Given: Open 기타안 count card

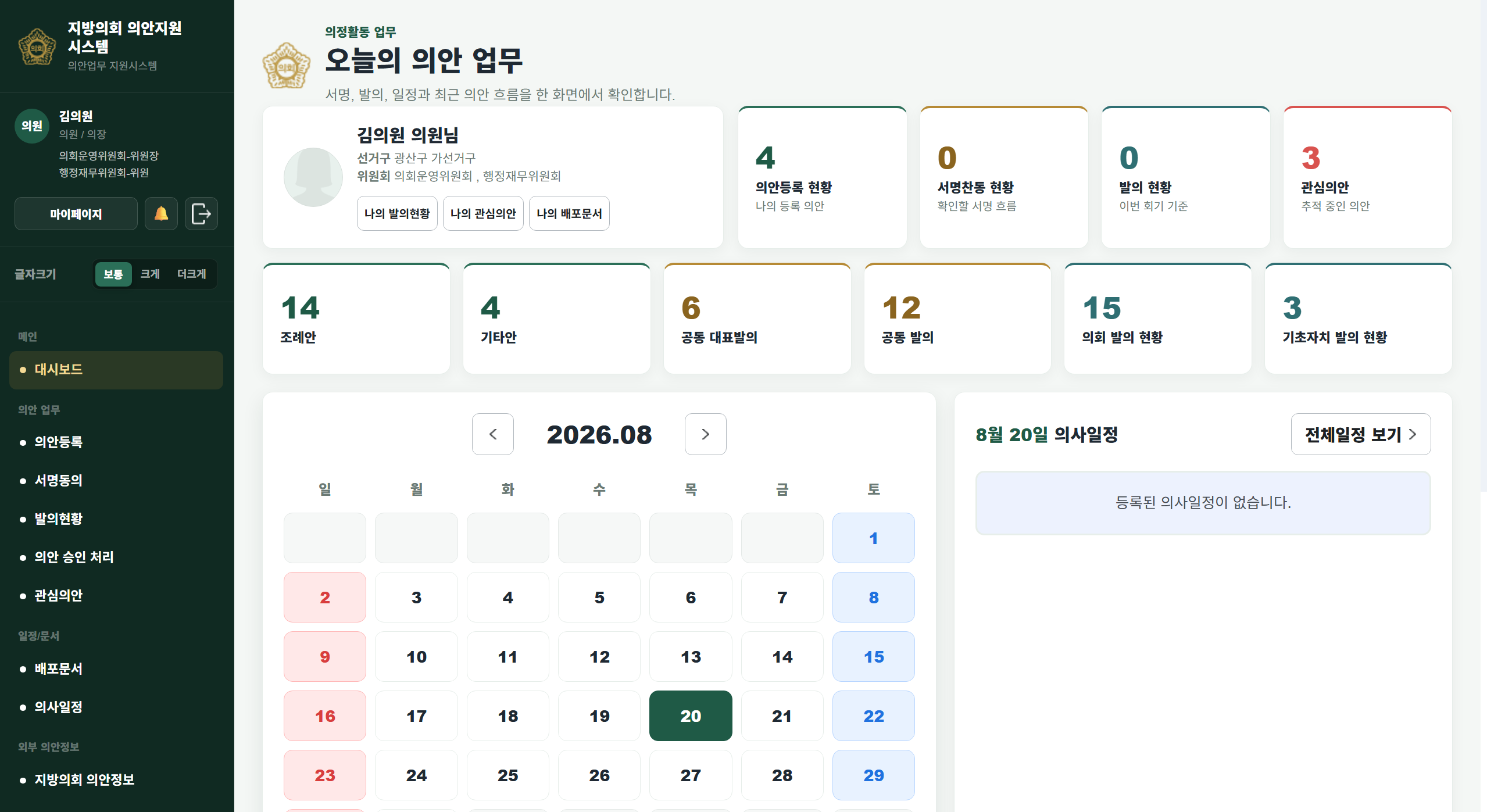Looking at the screenshot, I should click(557, 319).
